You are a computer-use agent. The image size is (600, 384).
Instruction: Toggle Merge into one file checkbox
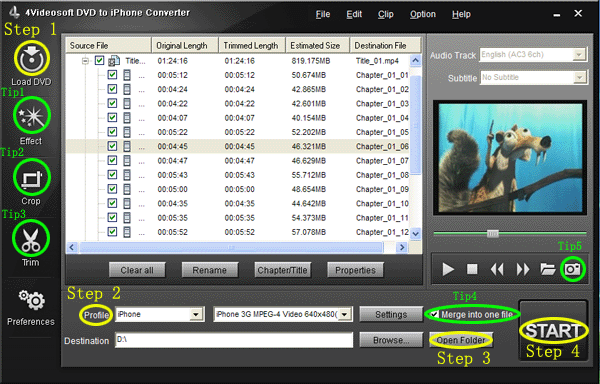tap(434, 314)
